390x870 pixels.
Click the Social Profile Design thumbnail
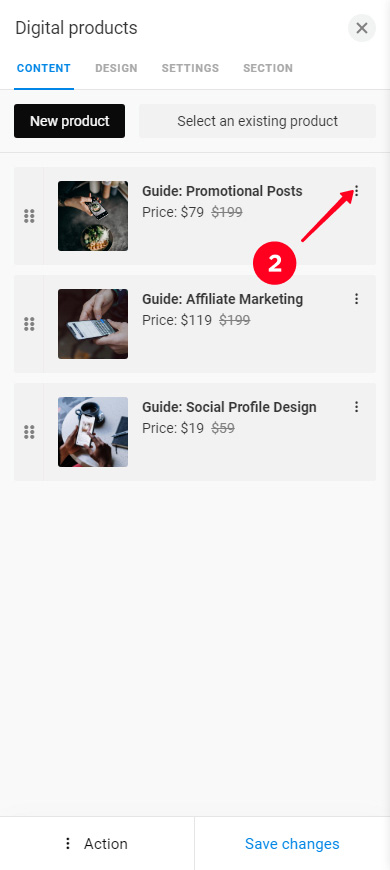point(93,432)
